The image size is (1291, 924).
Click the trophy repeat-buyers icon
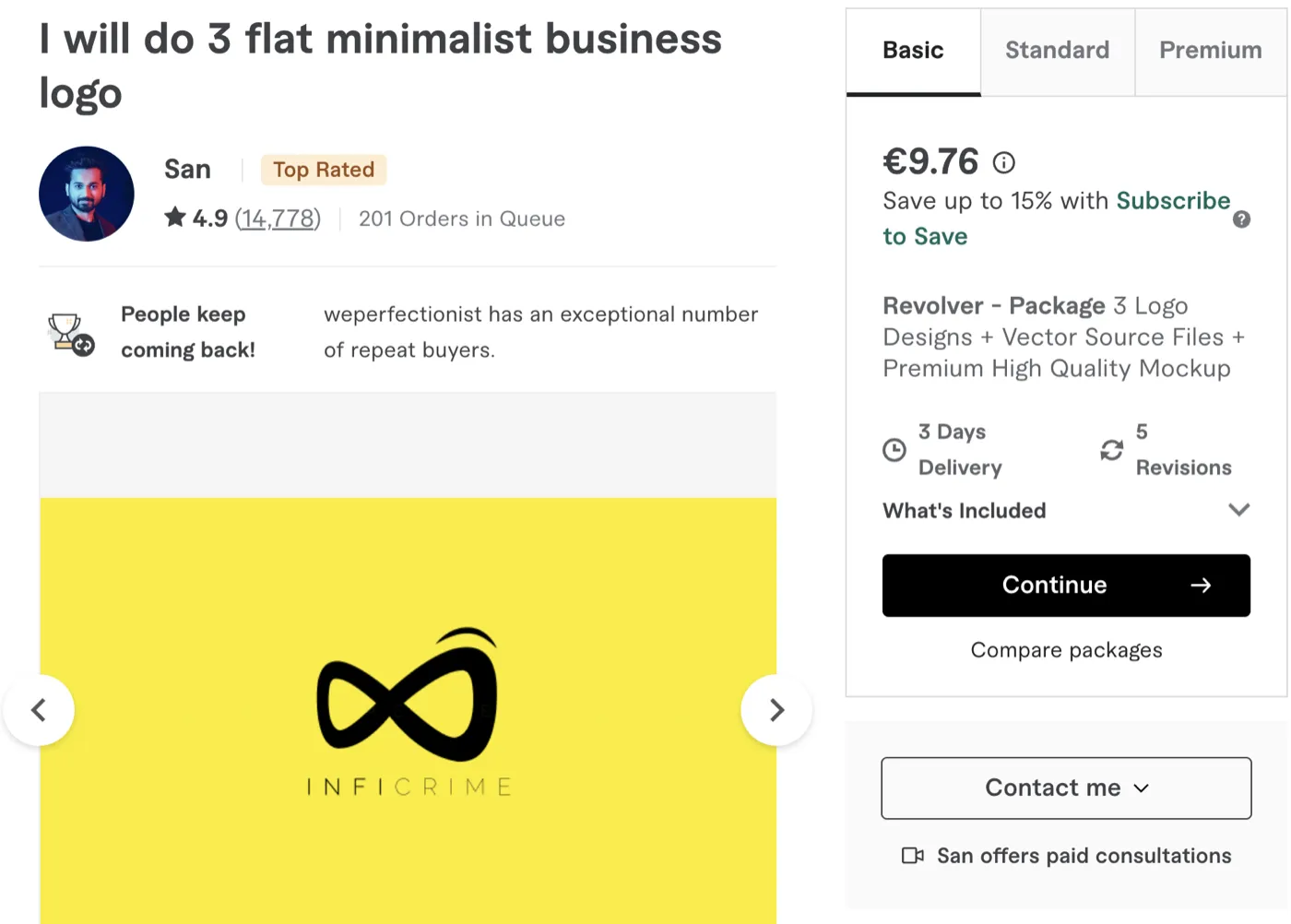pos(67,334)
